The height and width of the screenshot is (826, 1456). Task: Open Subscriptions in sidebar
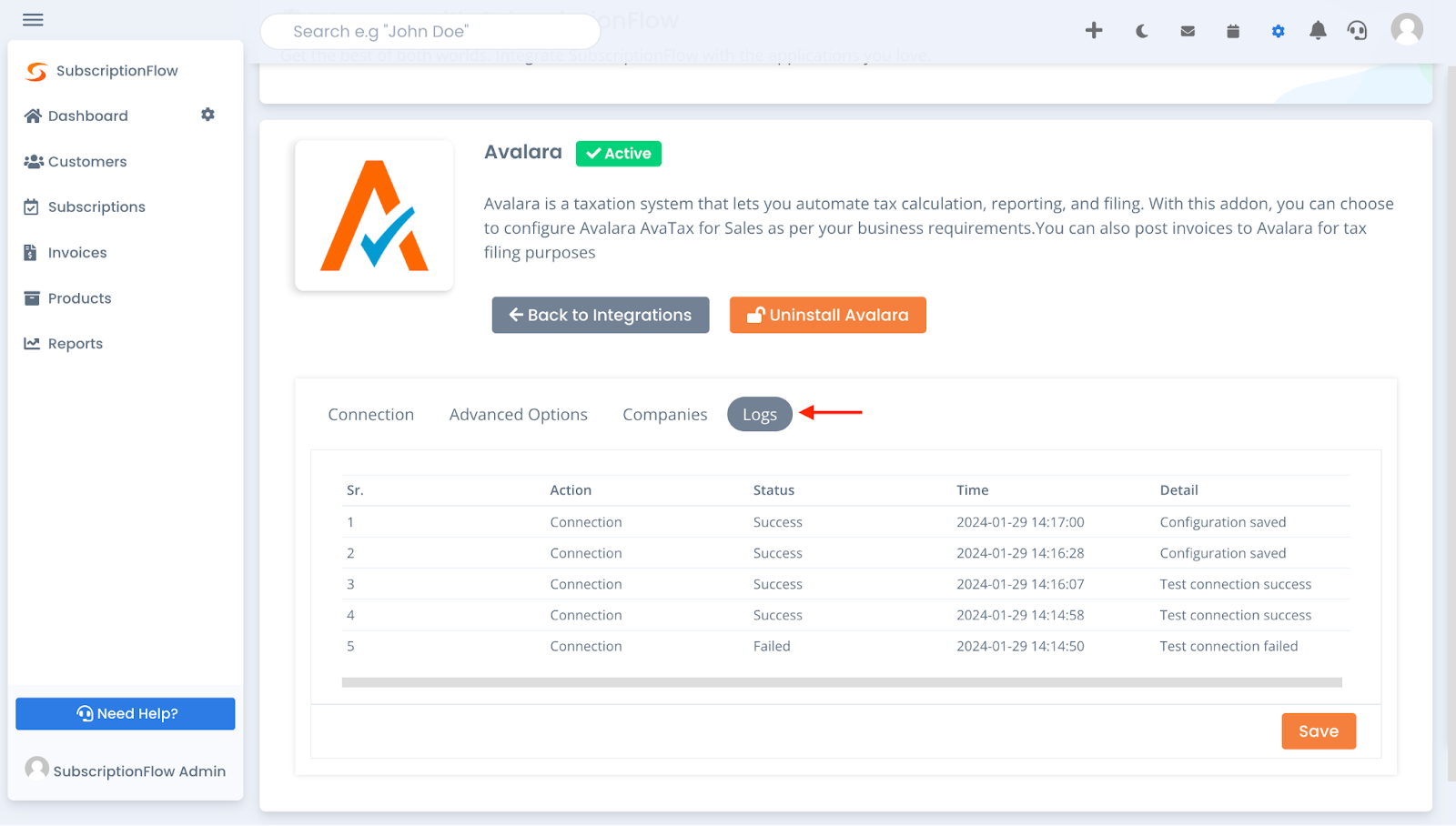coord(85,206)
